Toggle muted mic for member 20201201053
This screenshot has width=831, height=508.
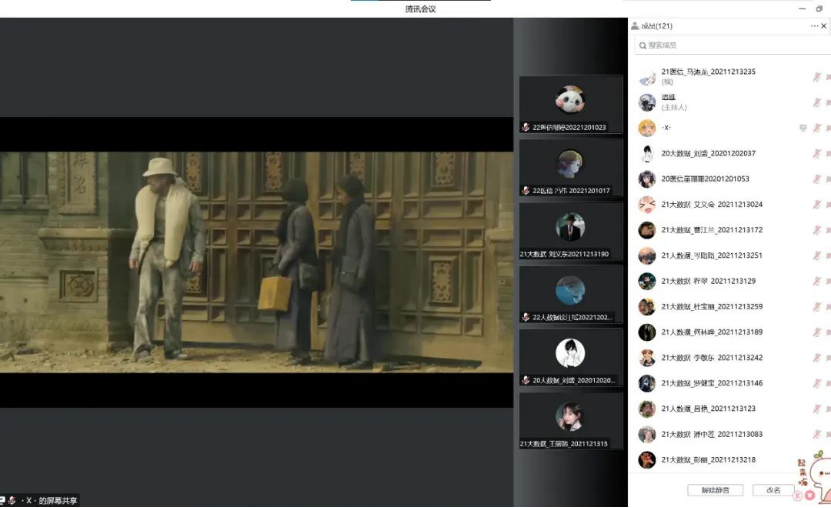tap(817, 179)
